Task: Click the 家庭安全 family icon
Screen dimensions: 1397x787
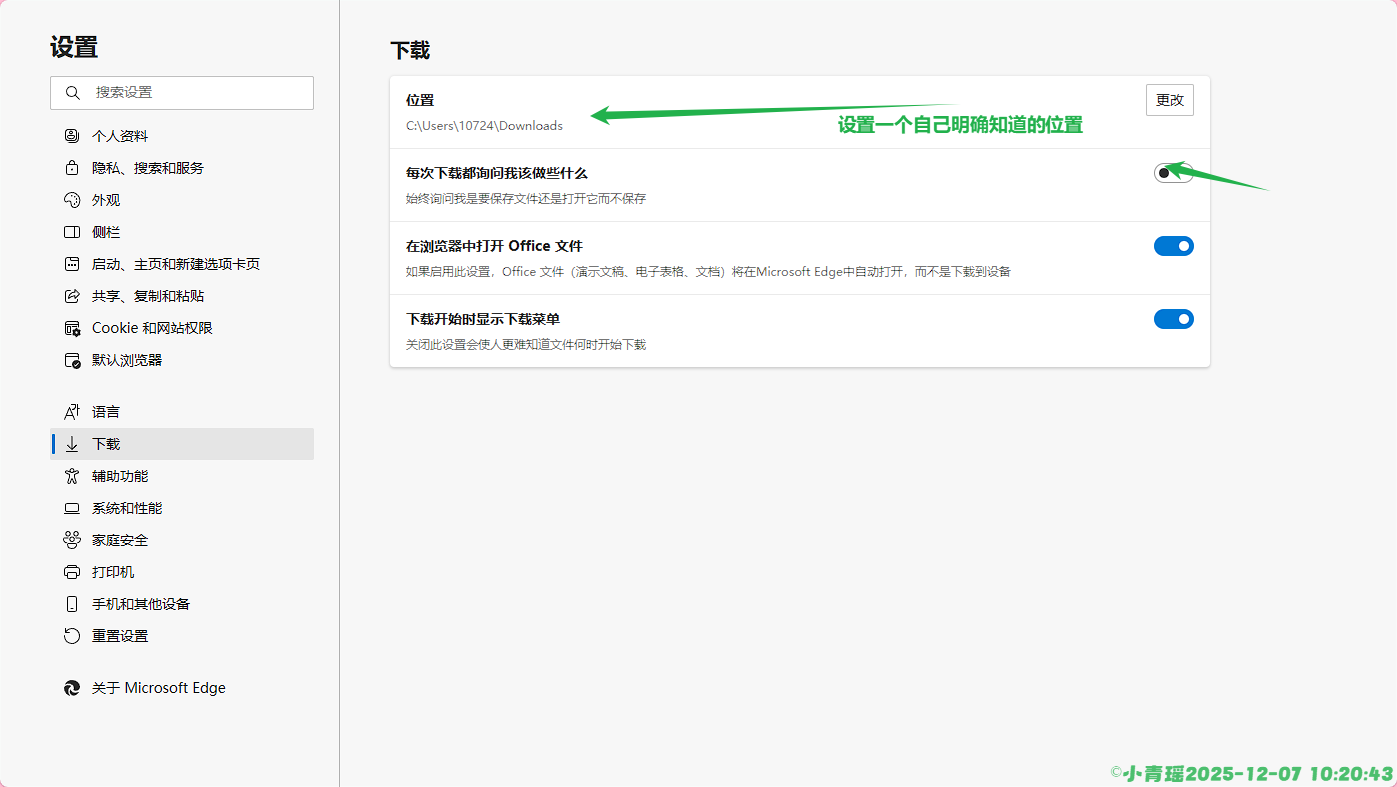Action: pyautogui.click(x=72, y=540)
